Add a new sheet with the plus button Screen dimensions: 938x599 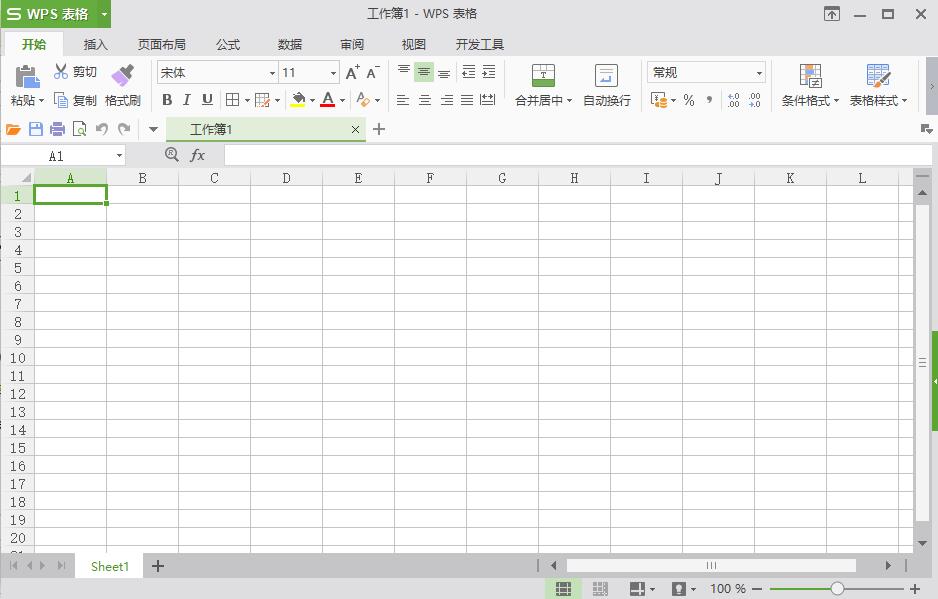157,566
